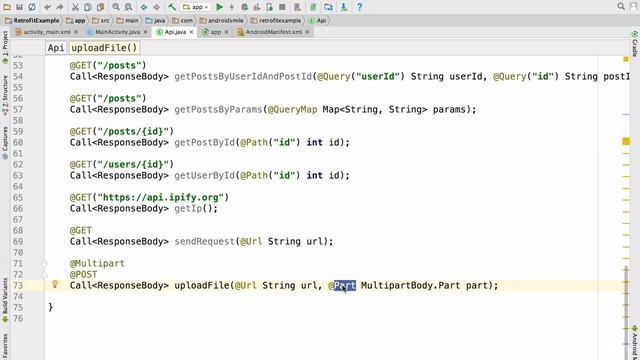Click the Sync Project with Gradle icon
The width and height of the screenshot is (640, 360).
(x=313, y=7)
